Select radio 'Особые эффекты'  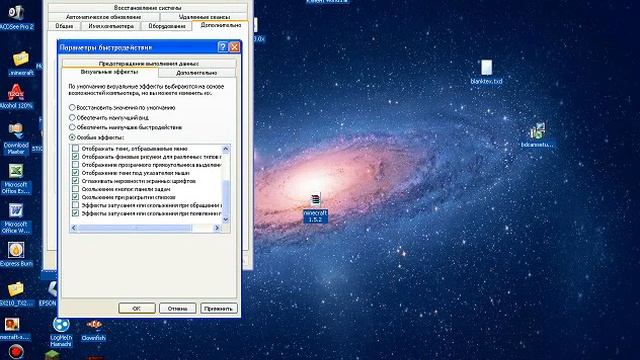click(72, 137)
